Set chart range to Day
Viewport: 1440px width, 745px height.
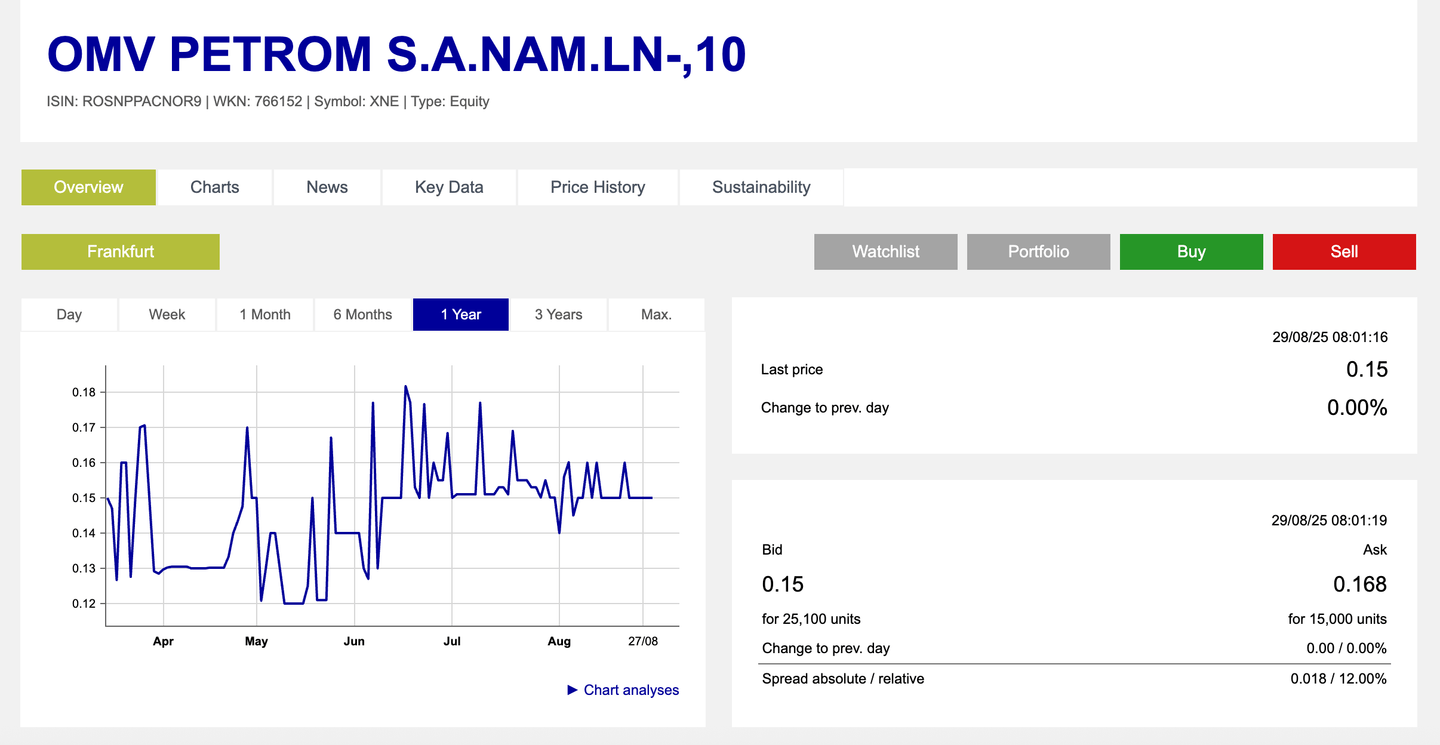[69, 314]
